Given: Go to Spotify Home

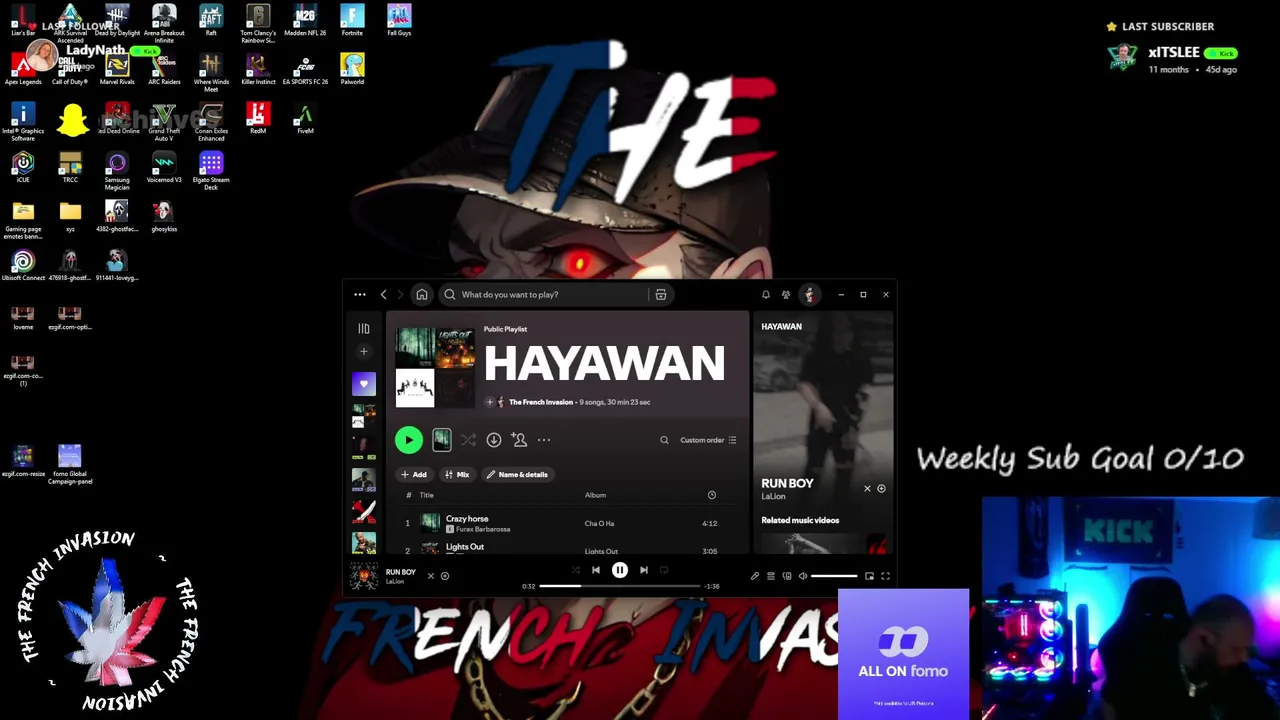Looking at the screenshot, I should [422, 295].
